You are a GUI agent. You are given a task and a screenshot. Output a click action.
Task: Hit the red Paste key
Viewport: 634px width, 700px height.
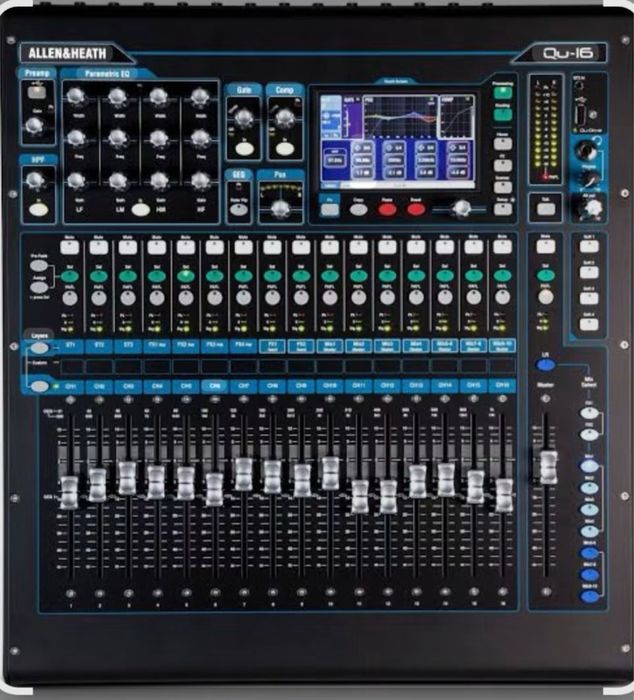(387, 209)
